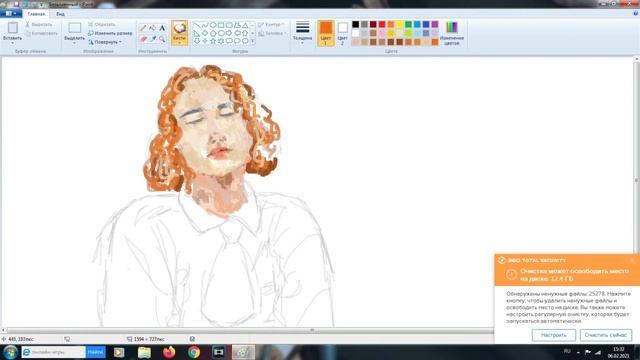Click the Windows Start orb

click(10, 352)
